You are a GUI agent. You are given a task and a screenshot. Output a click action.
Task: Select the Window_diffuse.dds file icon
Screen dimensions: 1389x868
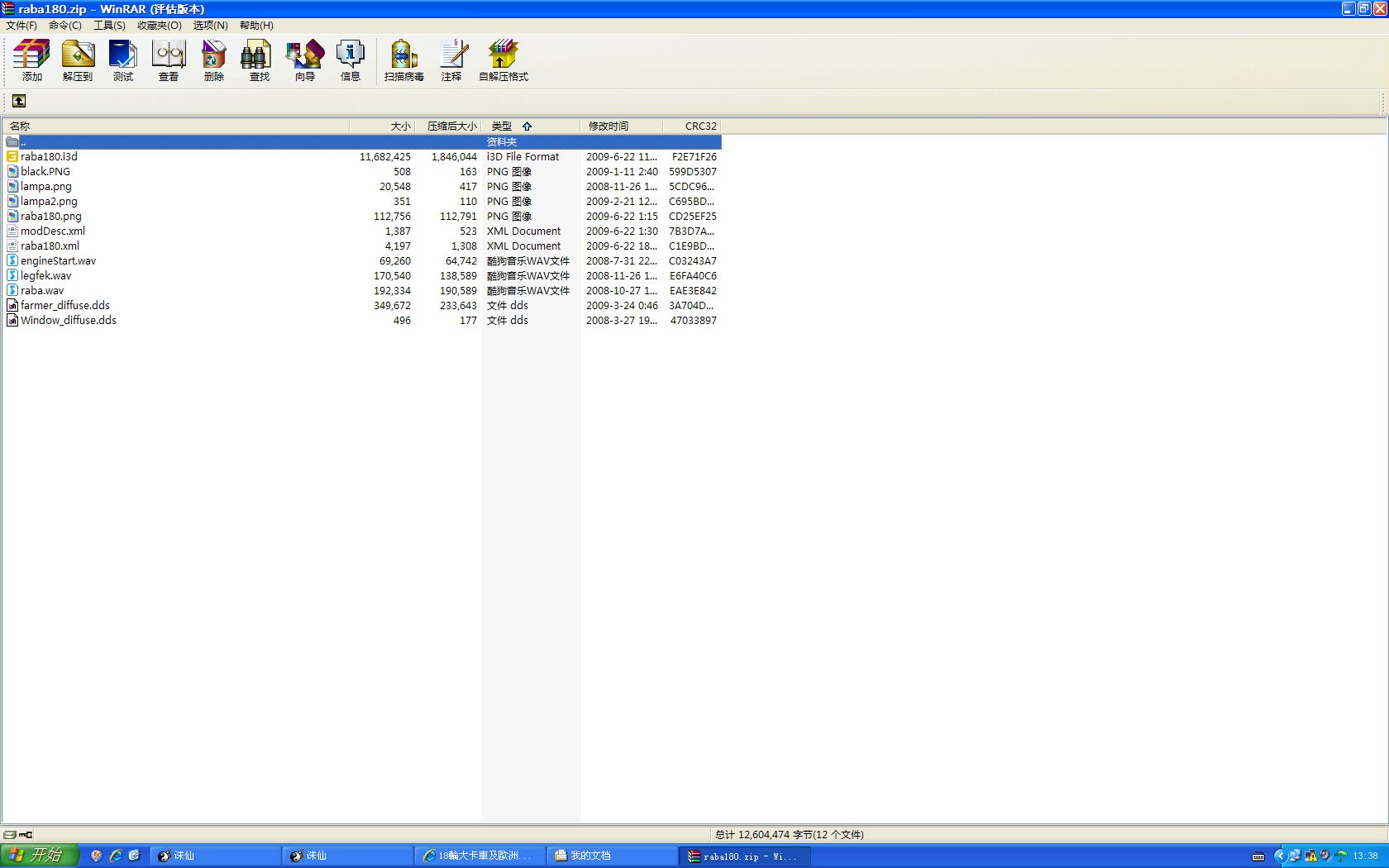pyautogui.click(x=12, y=321)
